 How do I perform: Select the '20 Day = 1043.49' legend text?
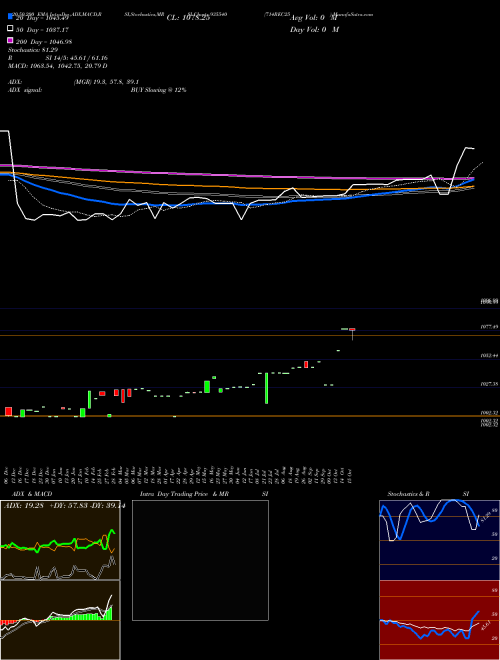pos(42,18)
